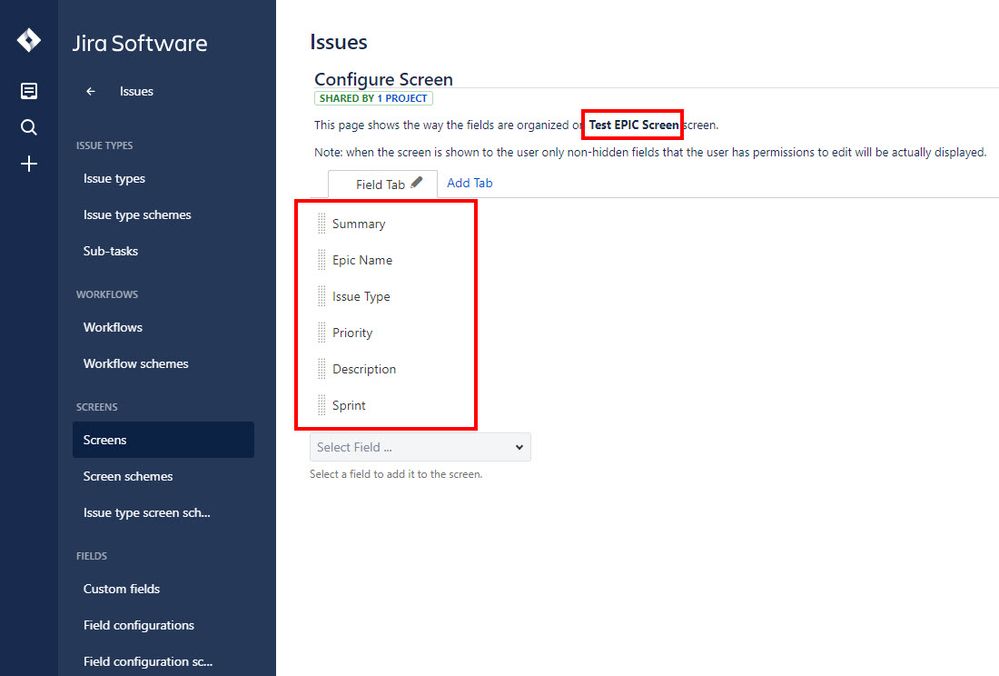Click the Issues page heading
This screenshot has height=676, width=999.
click(x=338, y=42)
